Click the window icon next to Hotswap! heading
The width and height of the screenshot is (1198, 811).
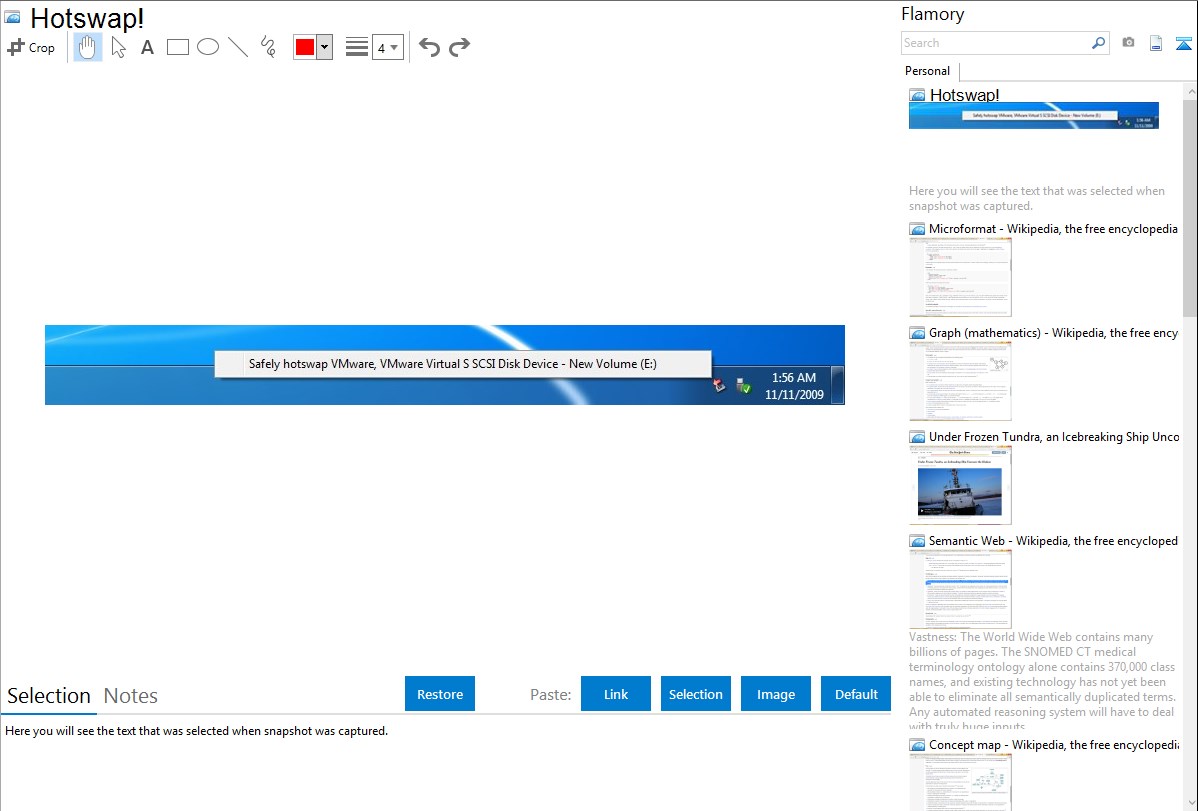coord(12,17)
